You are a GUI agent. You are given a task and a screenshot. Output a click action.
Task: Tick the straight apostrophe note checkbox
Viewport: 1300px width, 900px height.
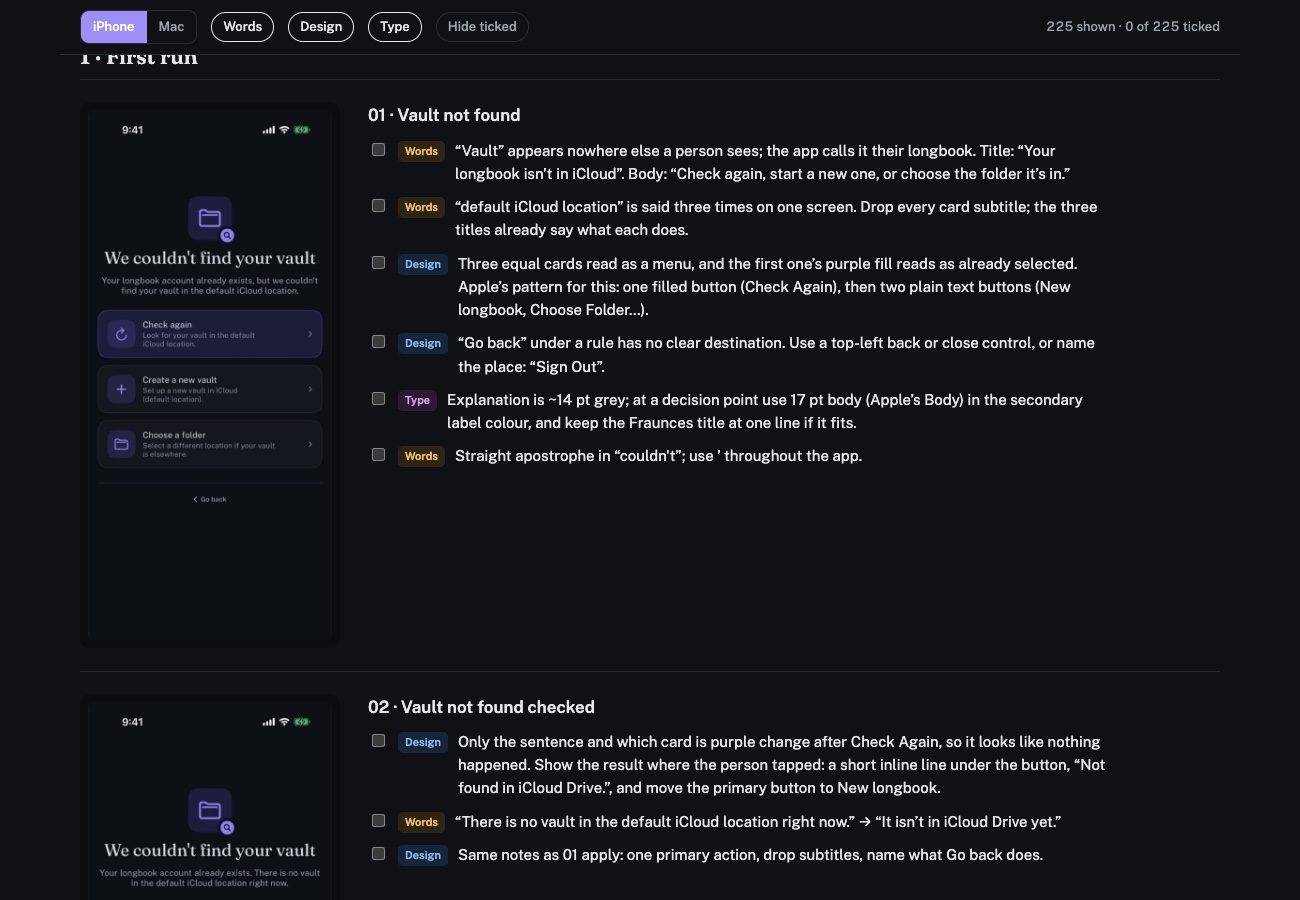coord(378,455)
